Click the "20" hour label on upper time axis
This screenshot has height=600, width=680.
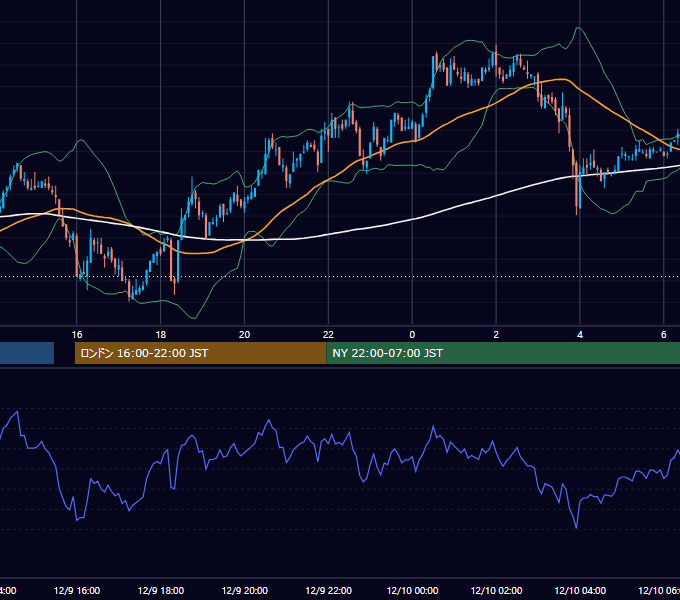(244, 334)
